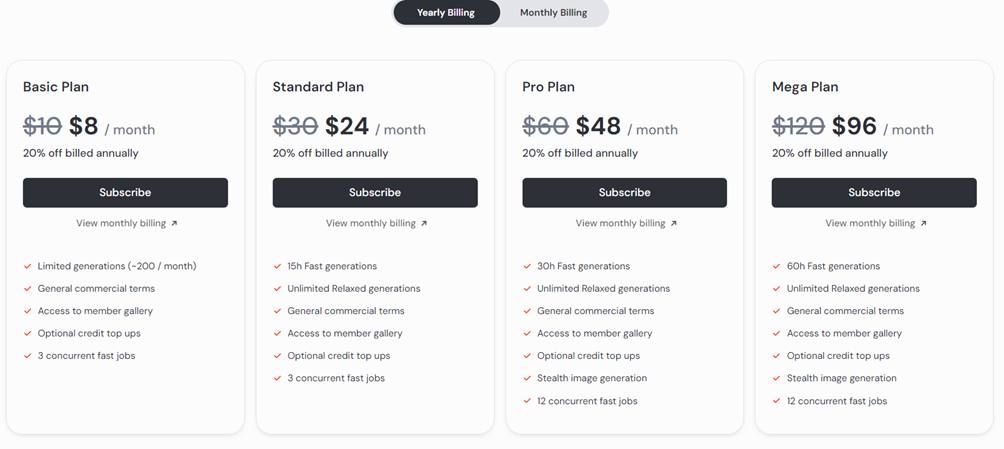
Task: Click the Mega Plan heading
Action: [805, 87]
